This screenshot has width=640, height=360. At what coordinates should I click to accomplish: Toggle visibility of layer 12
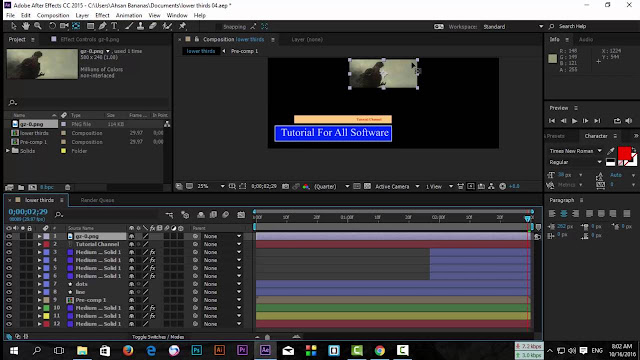click(x=9, y=324)
